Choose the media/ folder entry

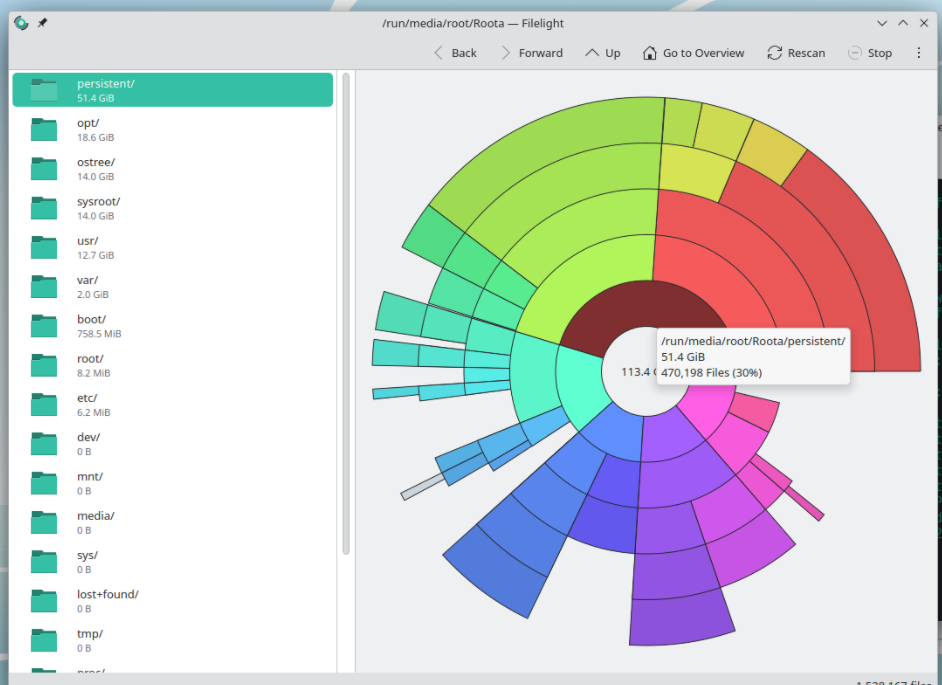(x=172, y=522)
